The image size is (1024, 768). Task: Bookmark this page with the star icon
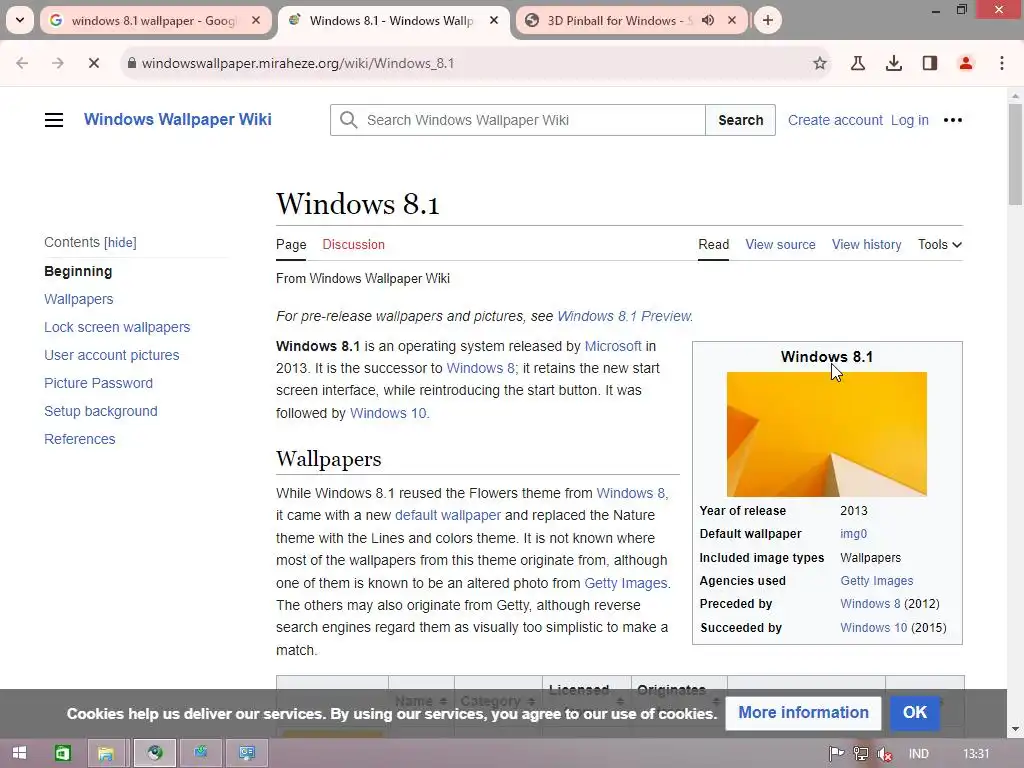[820, 63]
